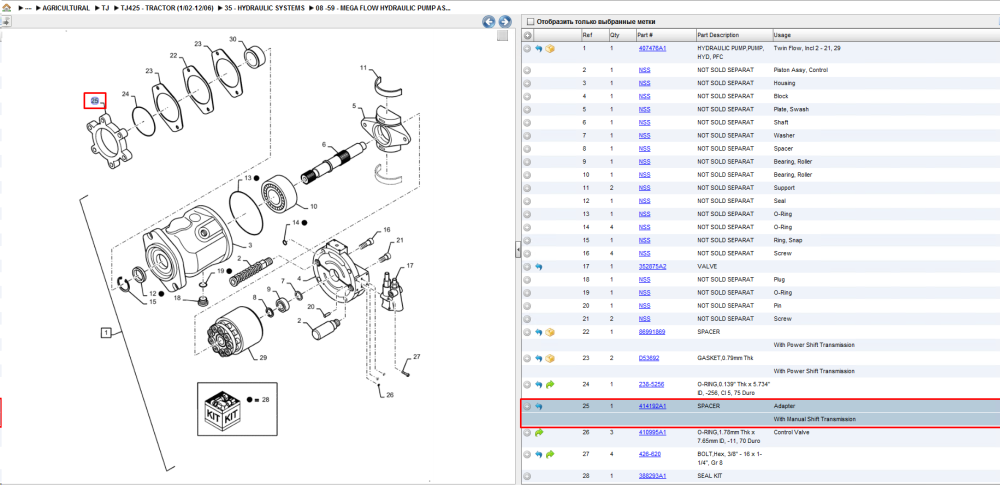Click the blue arrow icon in row 17 VALVE
Viewport: 1000px width, 485px height.
[x=538, y=266]
